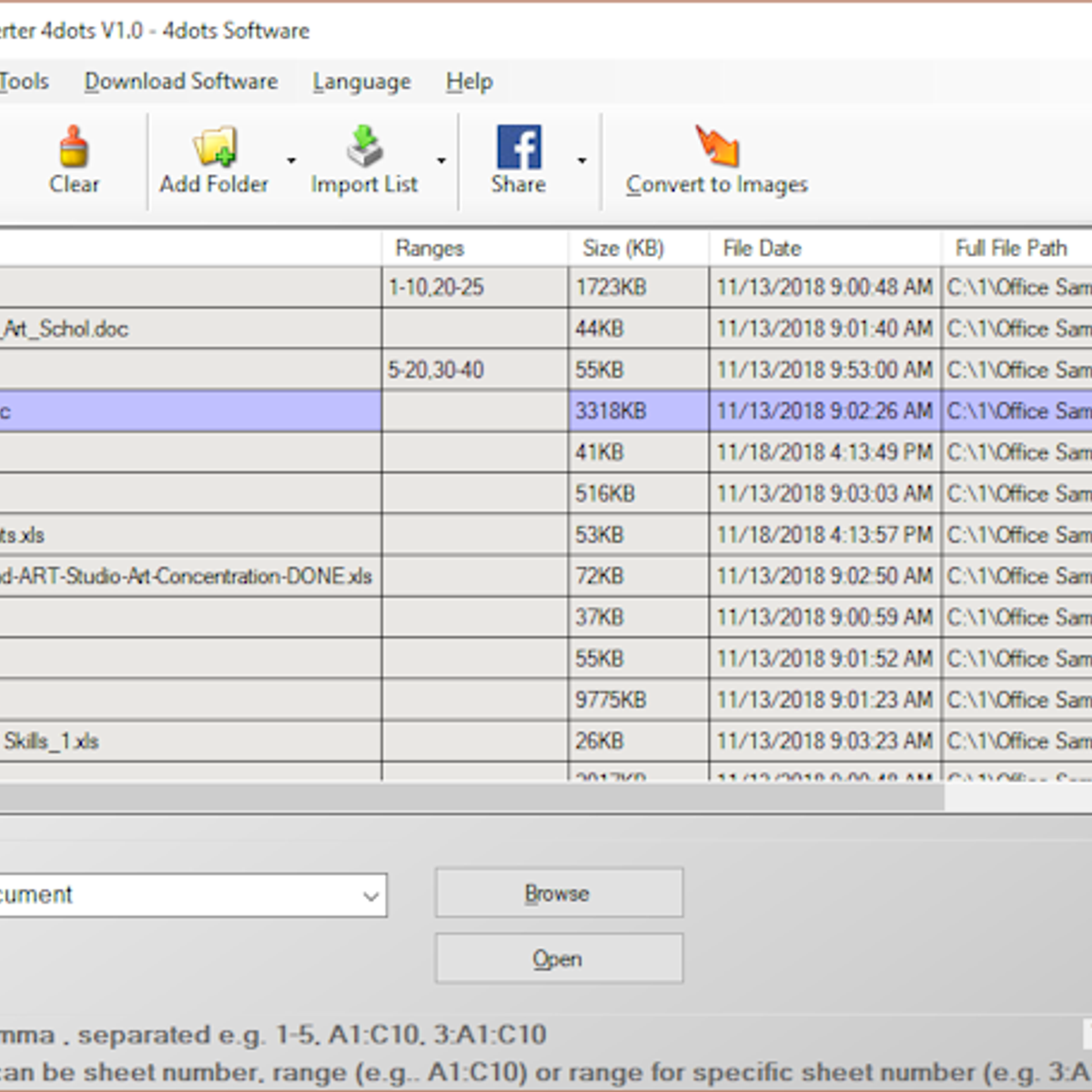Open the Download Software menu
Viewport: 1092px width, 1092px height.
click(180, 81)
